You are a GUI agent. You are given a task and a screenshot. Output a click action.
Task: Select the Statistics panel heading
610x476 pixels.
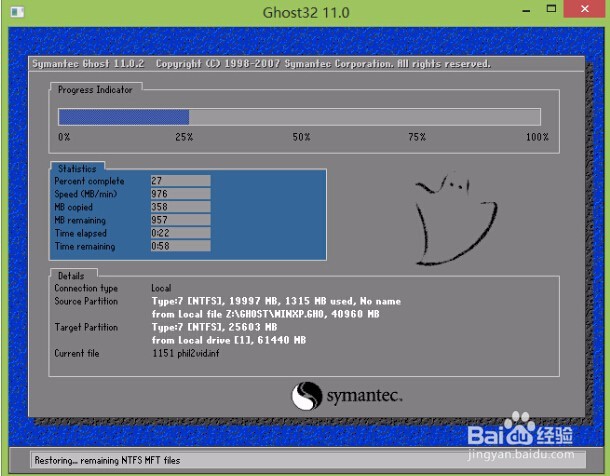point(77,168)
